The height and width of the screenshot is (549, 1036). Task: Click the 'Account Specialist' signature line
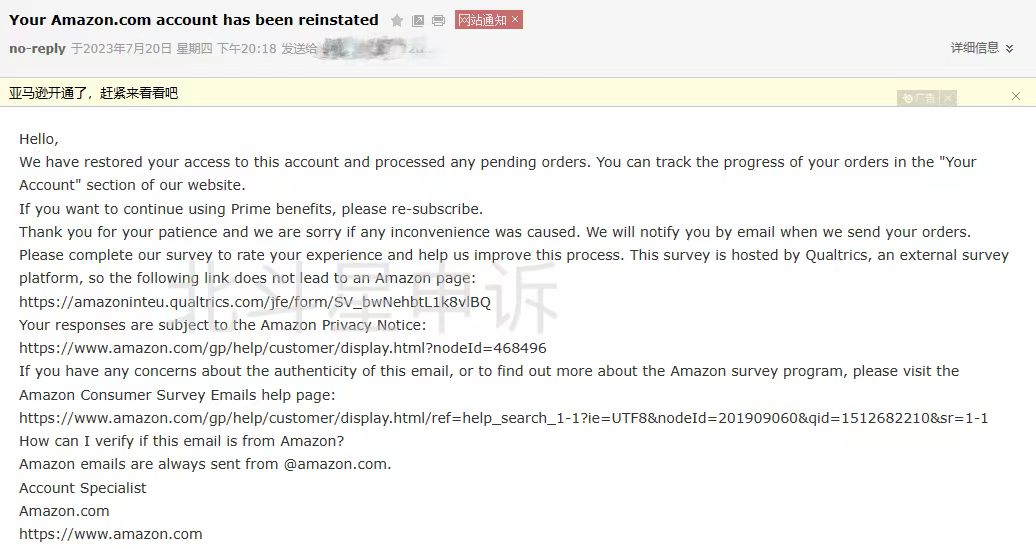coord(83,488)
